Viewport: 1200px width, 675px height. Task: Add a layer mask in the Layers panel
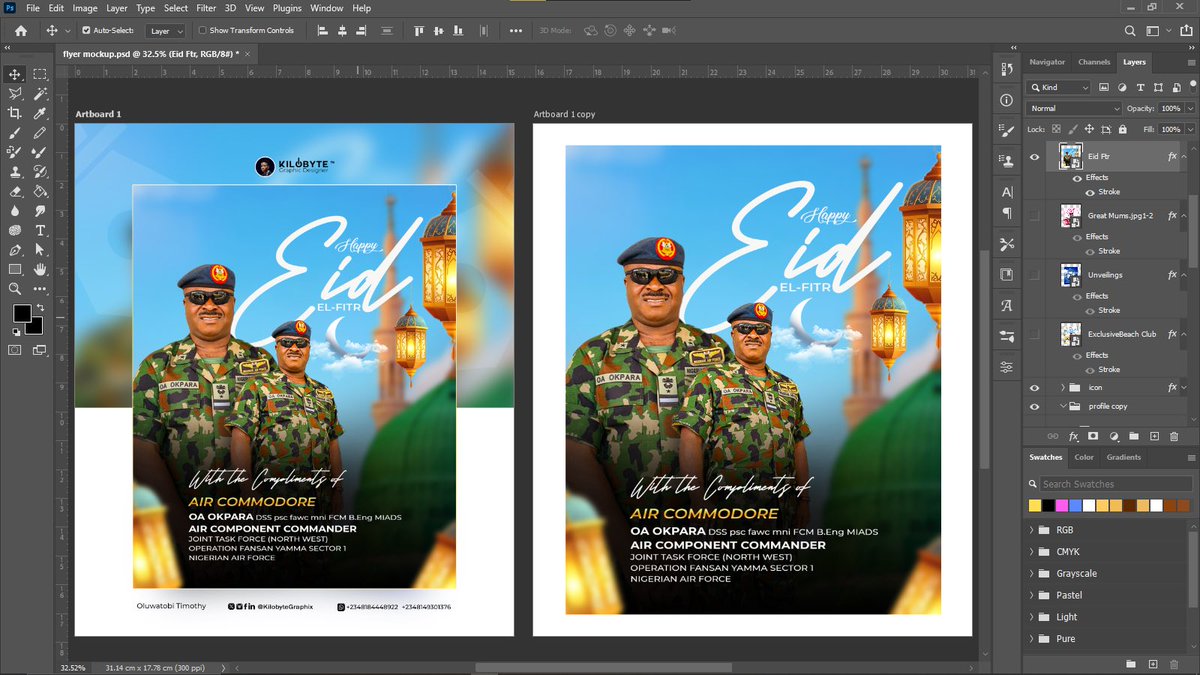[x=1093, y=437]
